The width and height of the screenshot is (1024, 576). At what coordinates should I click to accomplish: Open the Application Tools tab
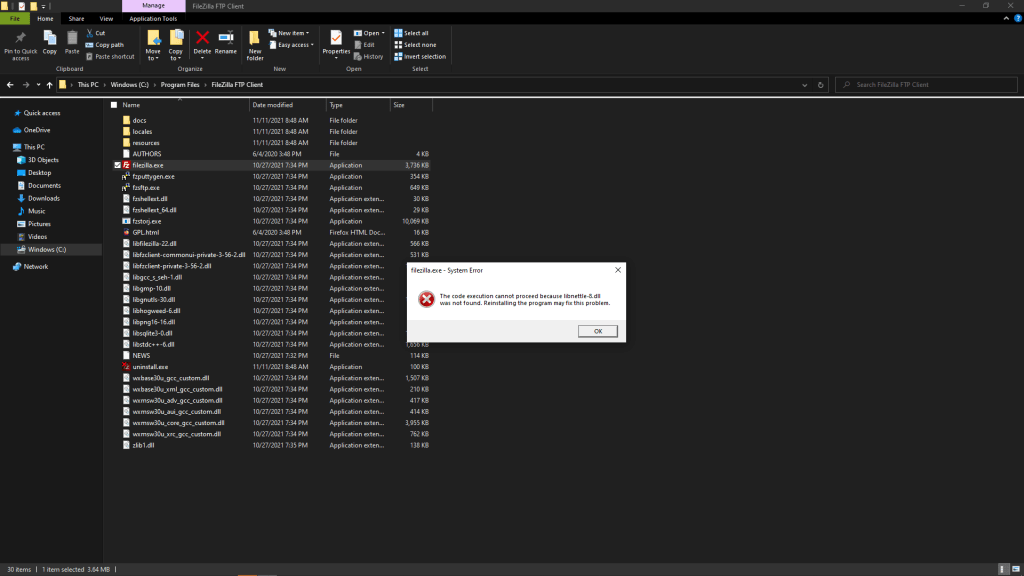click(x=153, y=18)
